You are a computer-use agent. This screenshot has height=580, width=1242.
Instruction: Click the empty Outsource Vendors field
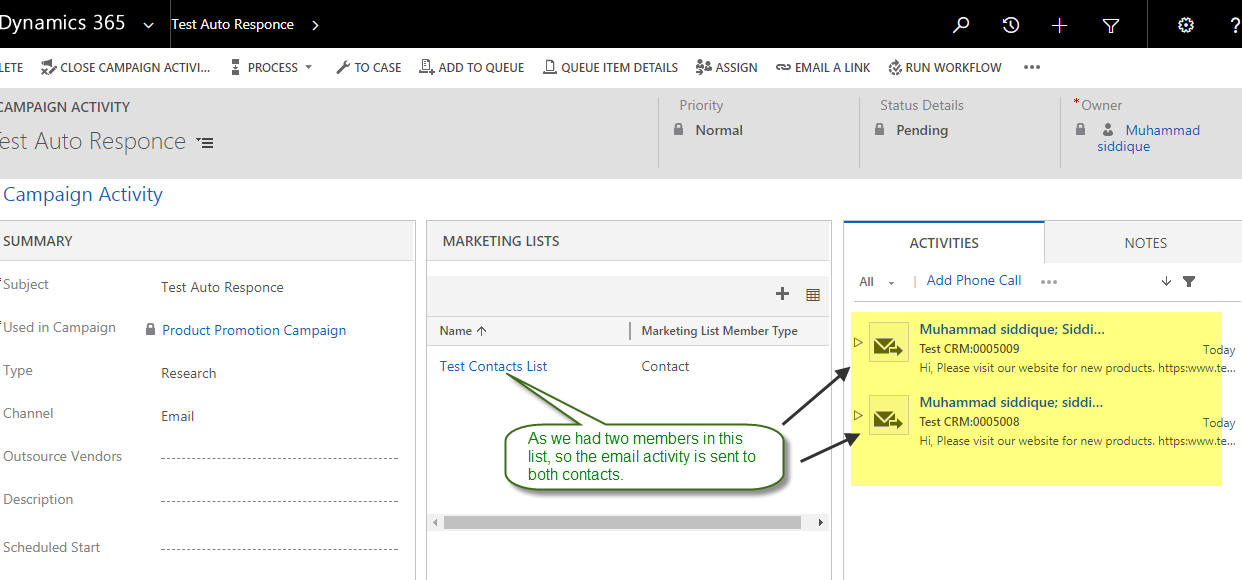click(279, 458)
